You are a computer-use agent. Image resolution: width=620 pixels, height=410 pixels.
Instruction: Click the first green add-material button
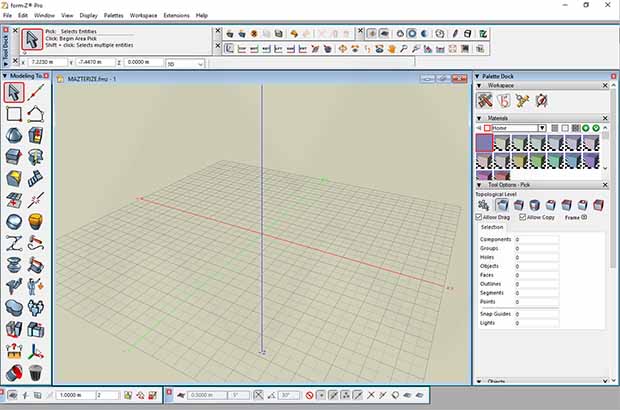586,128
